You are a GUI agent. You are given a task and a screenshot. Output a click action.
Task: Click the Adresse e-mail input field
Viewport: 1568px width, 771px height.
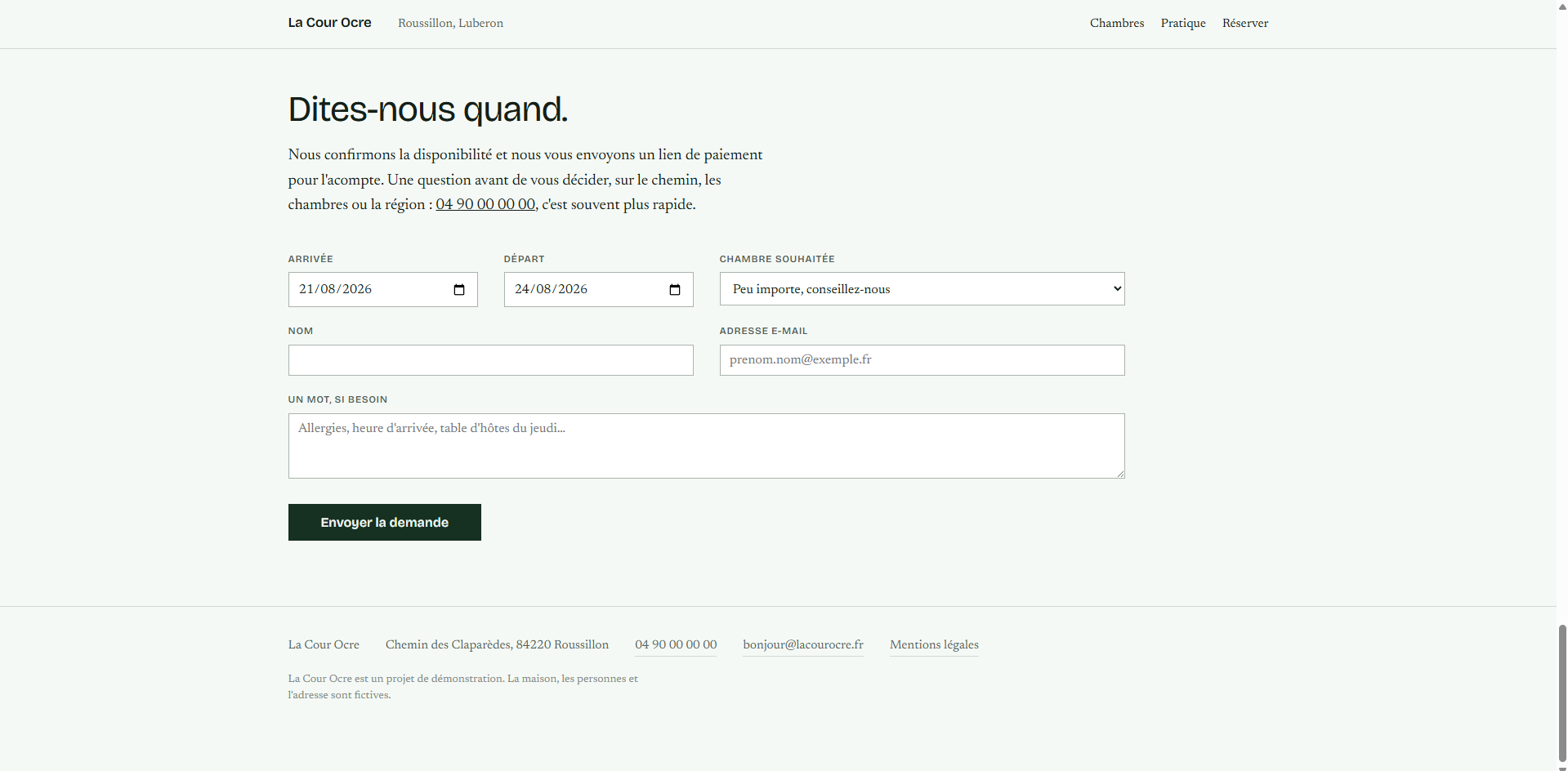pyautogui.click(x=922, y=360)
